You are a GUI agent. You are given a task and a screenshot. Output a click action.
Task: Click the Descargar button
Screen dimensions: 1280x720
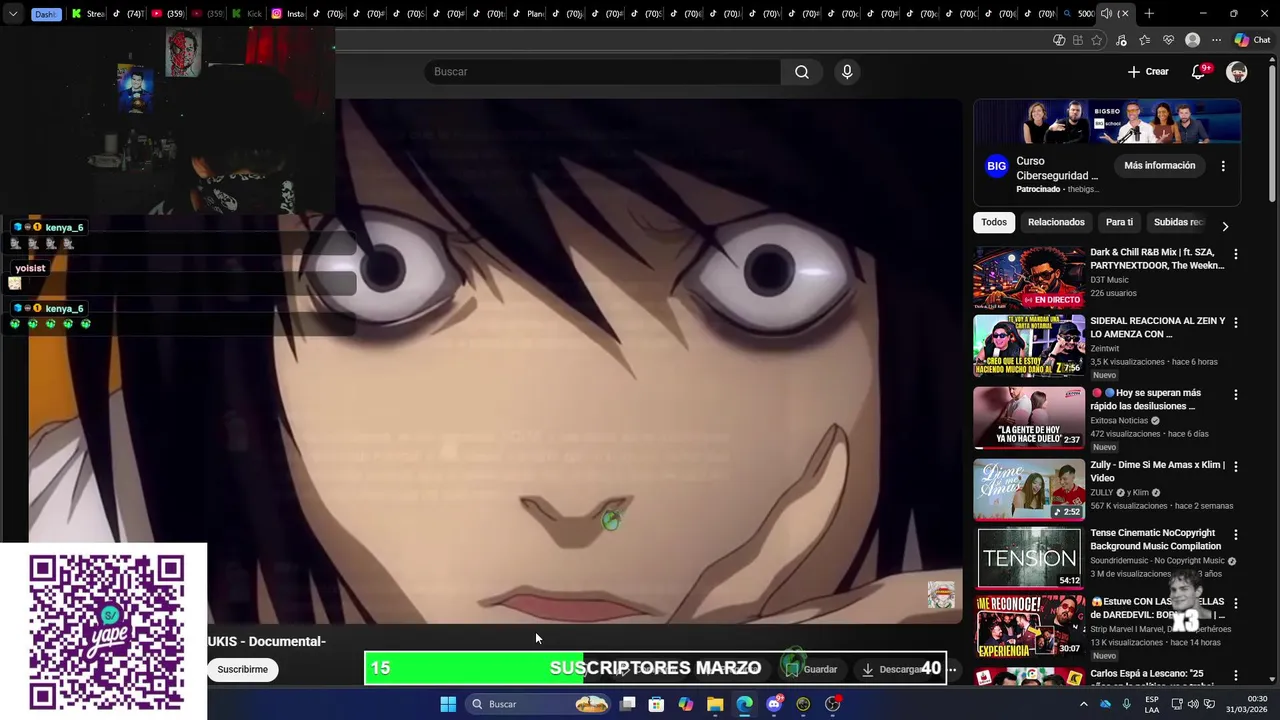point(891,669)
